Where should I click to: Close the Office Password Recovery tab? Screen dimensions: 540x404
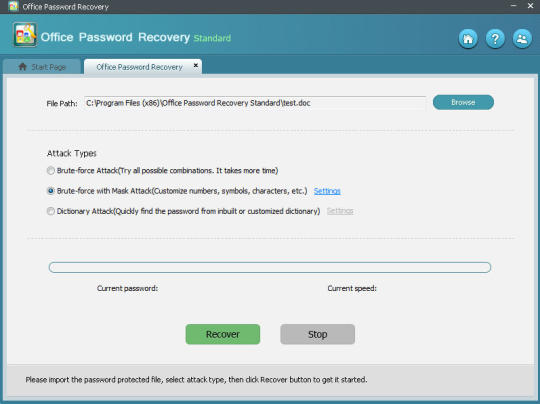(196, 65)
